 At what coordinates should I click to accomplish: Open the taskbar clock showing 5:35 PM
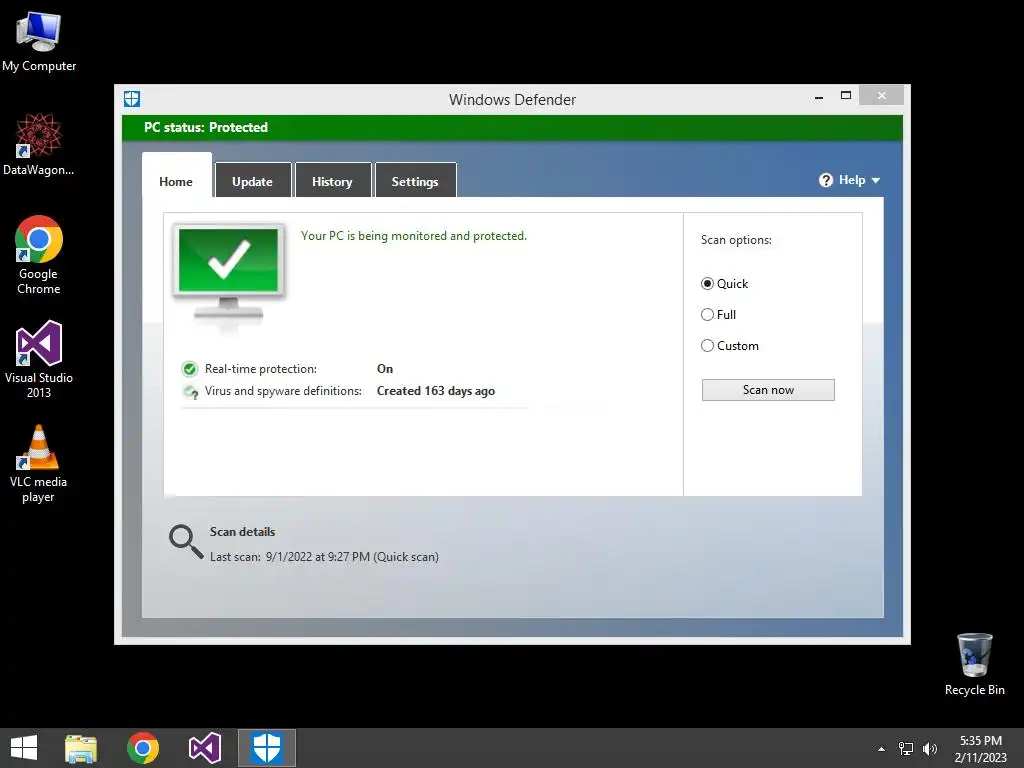pyautogui.click(x=980, y=749)
